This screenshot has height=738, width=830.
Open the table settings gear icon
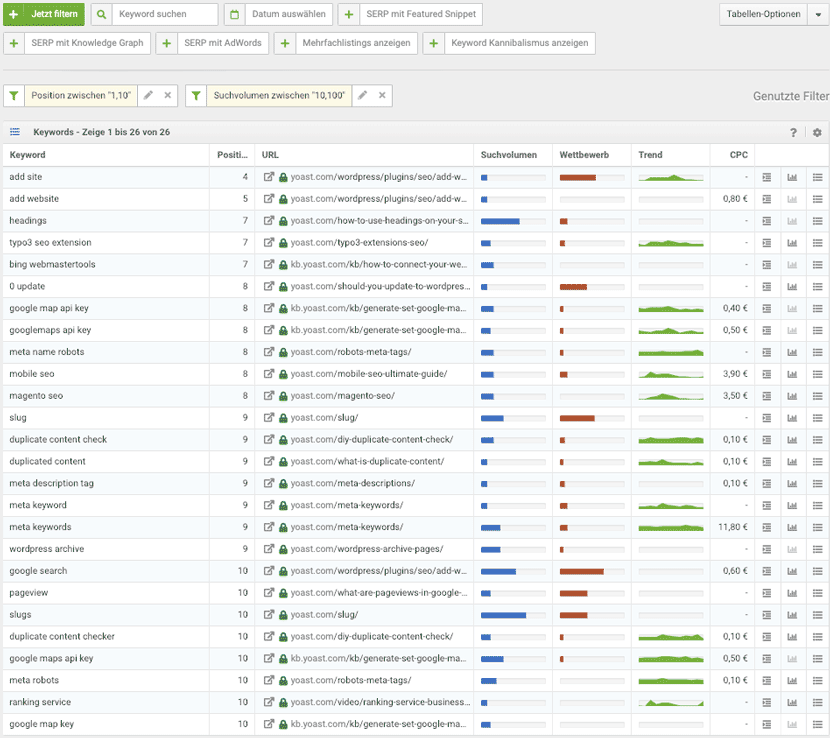click(x=817, y=132)
